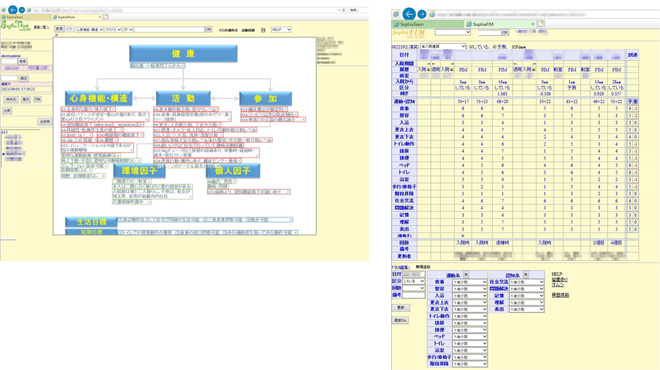The height and width of the screenshot is (370, 660).
Task: Open the HELP dropdown in SophiaThink toolbar
Action: tap(281, 30)
